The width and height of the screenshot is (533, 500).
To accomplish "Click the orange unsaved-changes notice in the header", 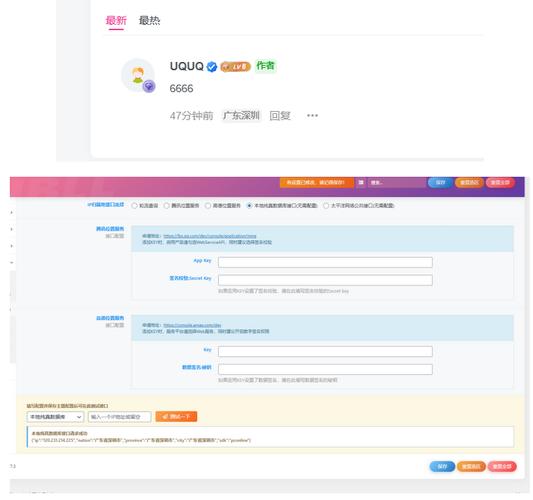I will pyautogui.click(x=317, y=183).
